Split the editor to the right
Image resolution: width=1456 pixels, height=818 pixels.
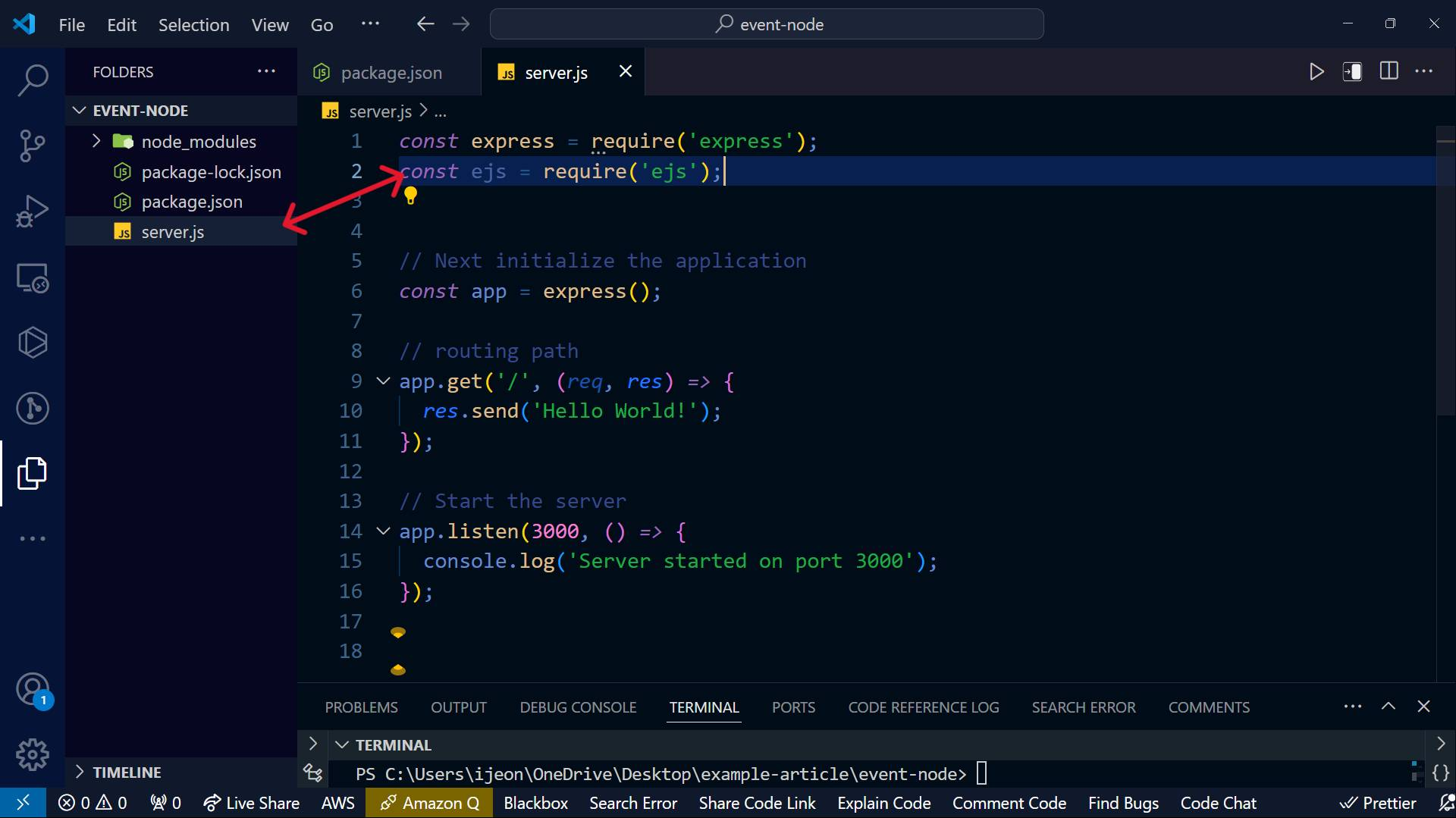coord(1389,71)
